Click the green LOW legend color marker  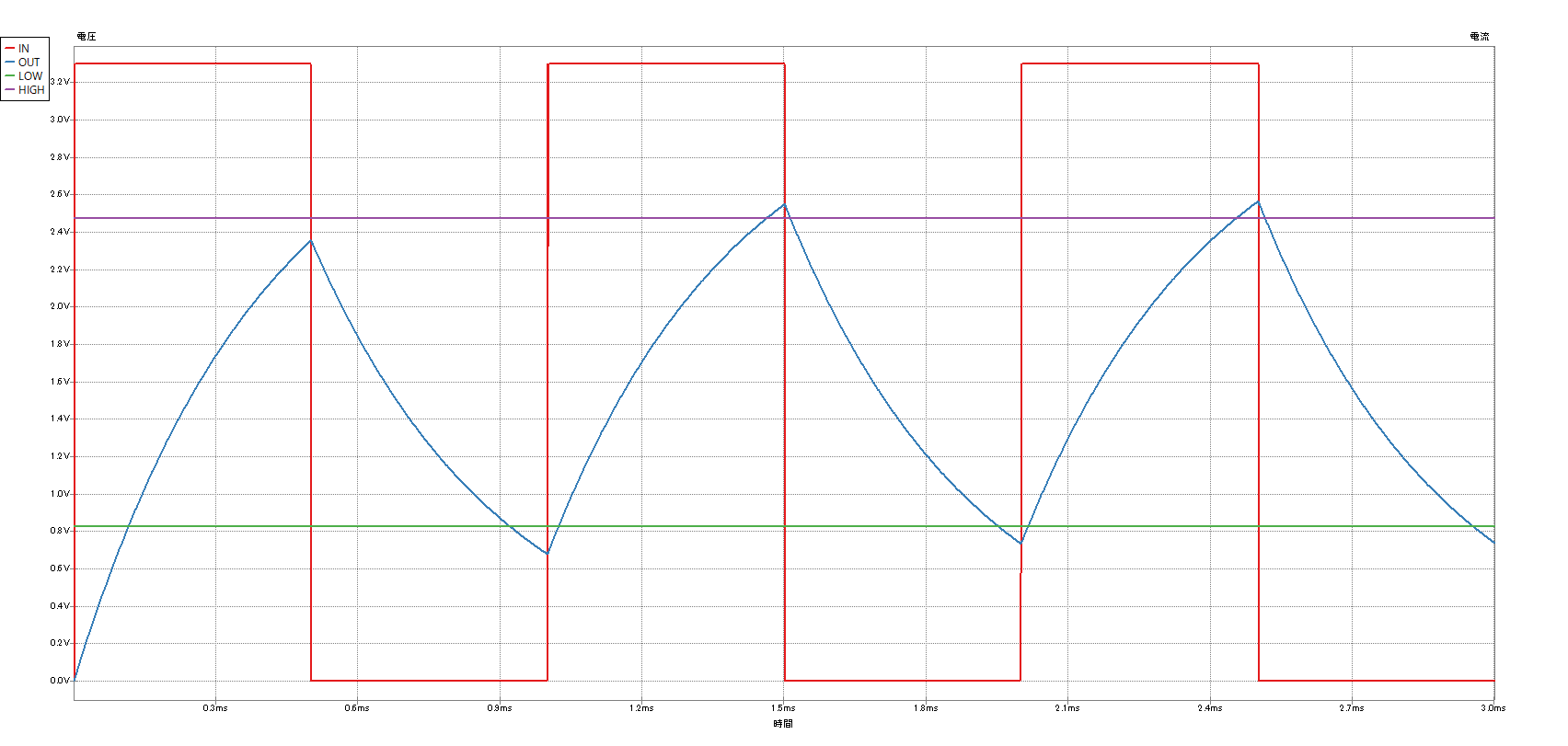(9, 76)
